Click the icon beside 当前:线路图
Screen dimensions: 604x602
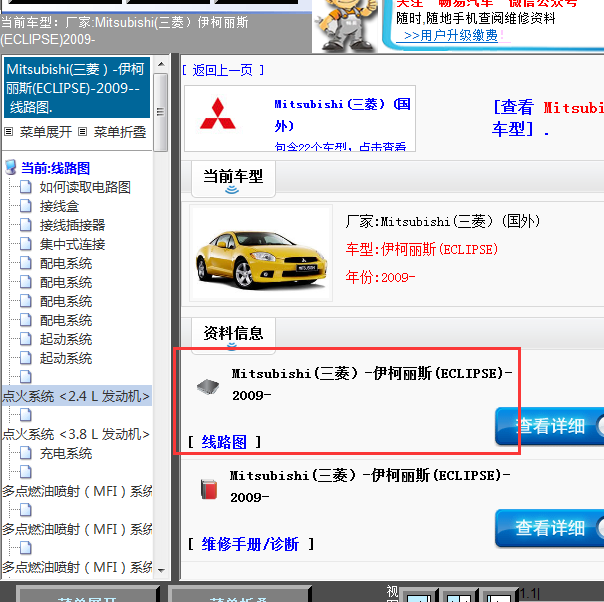point(11,168)
